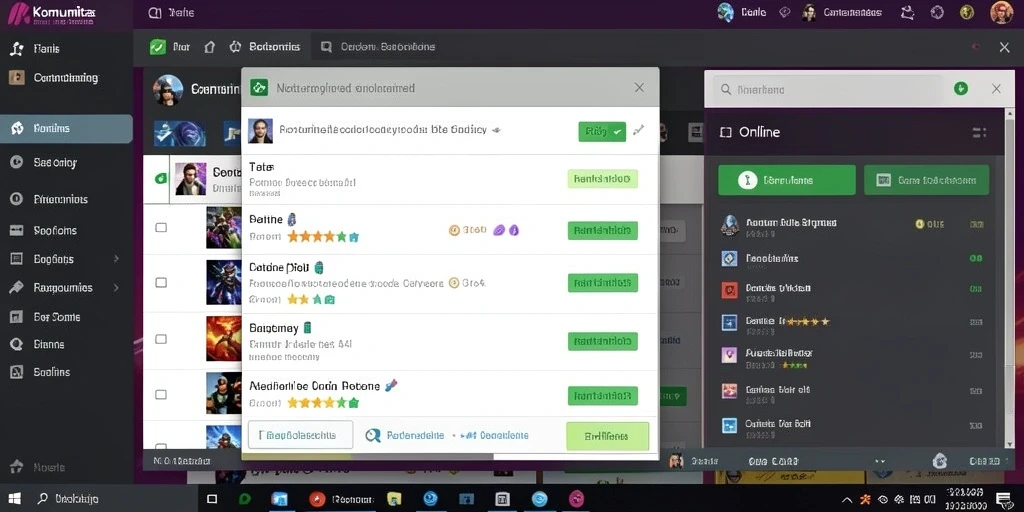1024x512 pixels.
Task: Click the pencil edit icon in the dialog header row
Action: point(639,131)
